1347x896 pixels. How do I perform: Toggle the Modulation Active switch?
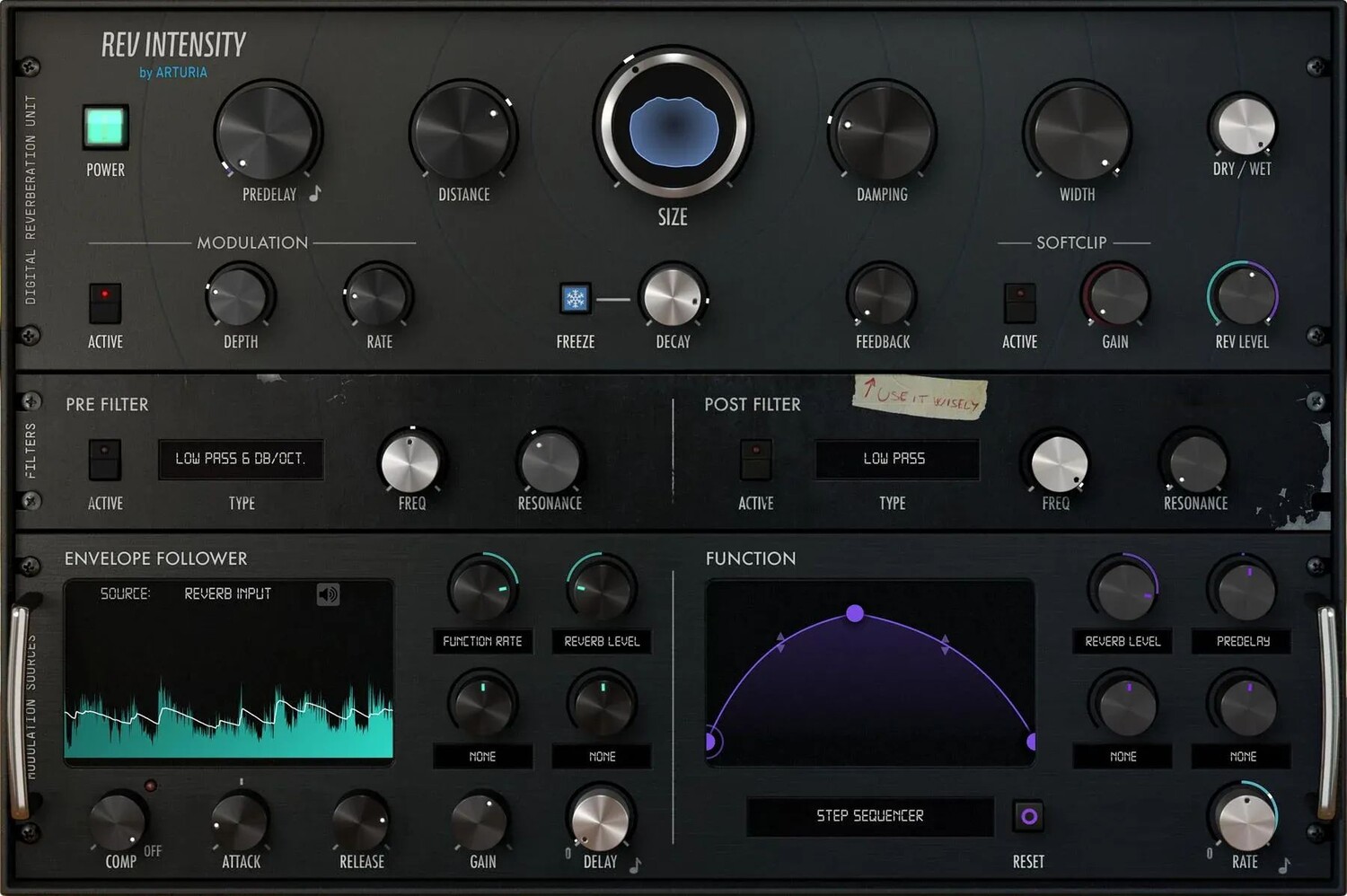105,303
